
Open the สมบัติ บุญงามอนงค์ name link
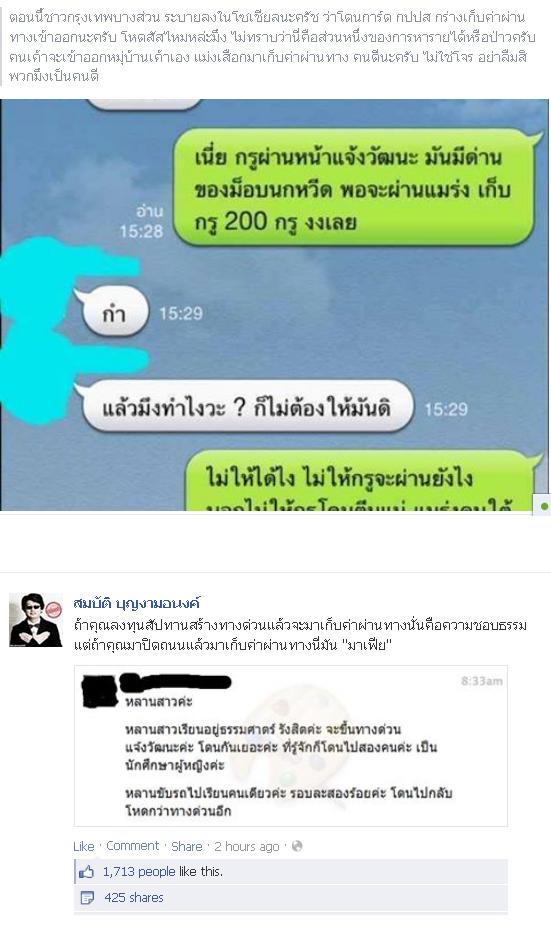click(x=137, y=603)
